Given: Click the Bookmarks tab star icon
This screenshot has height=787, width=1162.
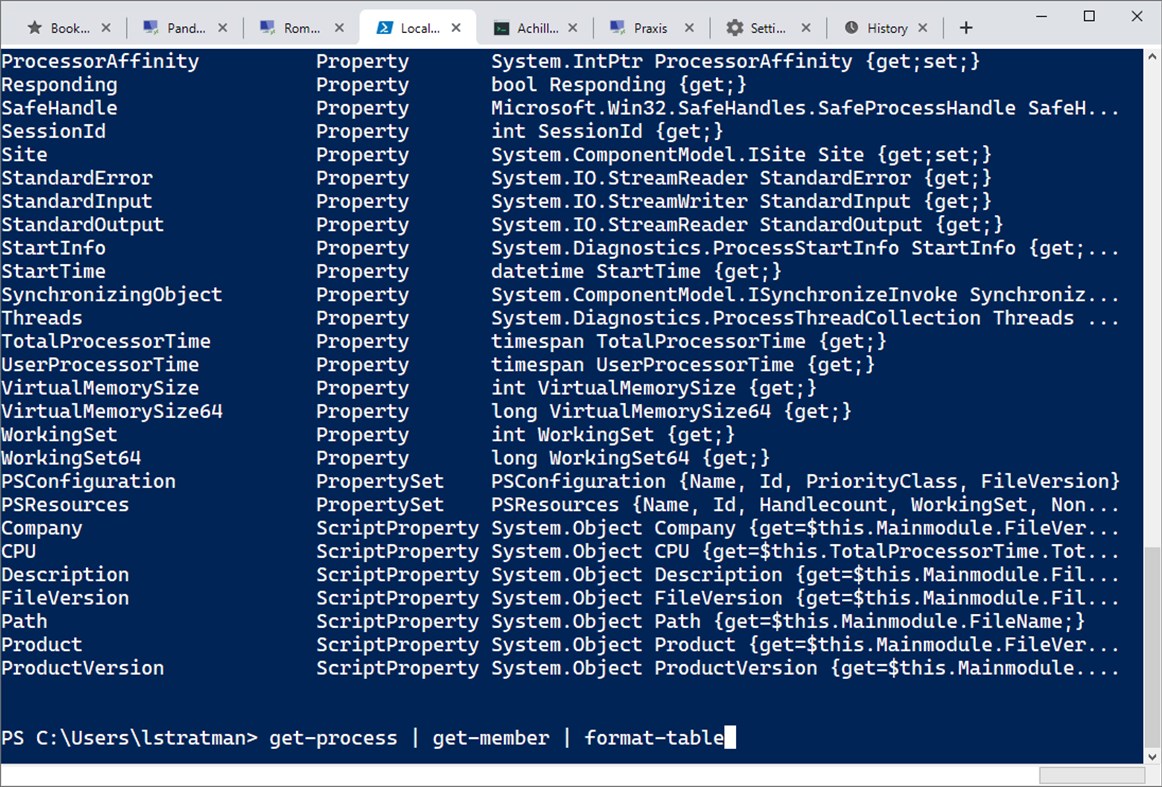Looking at the screenshot, I should pos(35,28).
